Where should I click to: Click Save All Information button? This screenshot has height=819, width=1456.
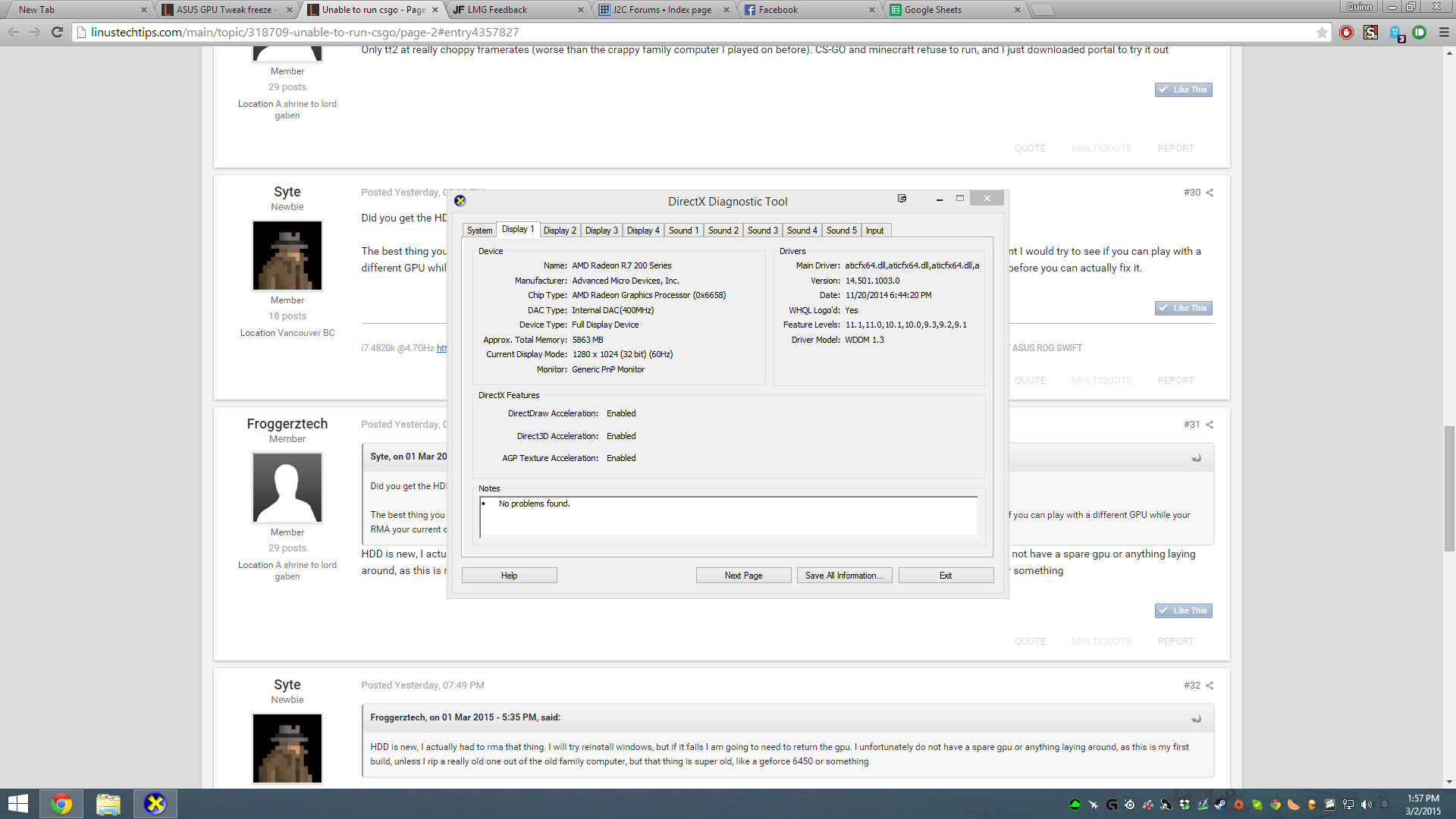point(844,576)
